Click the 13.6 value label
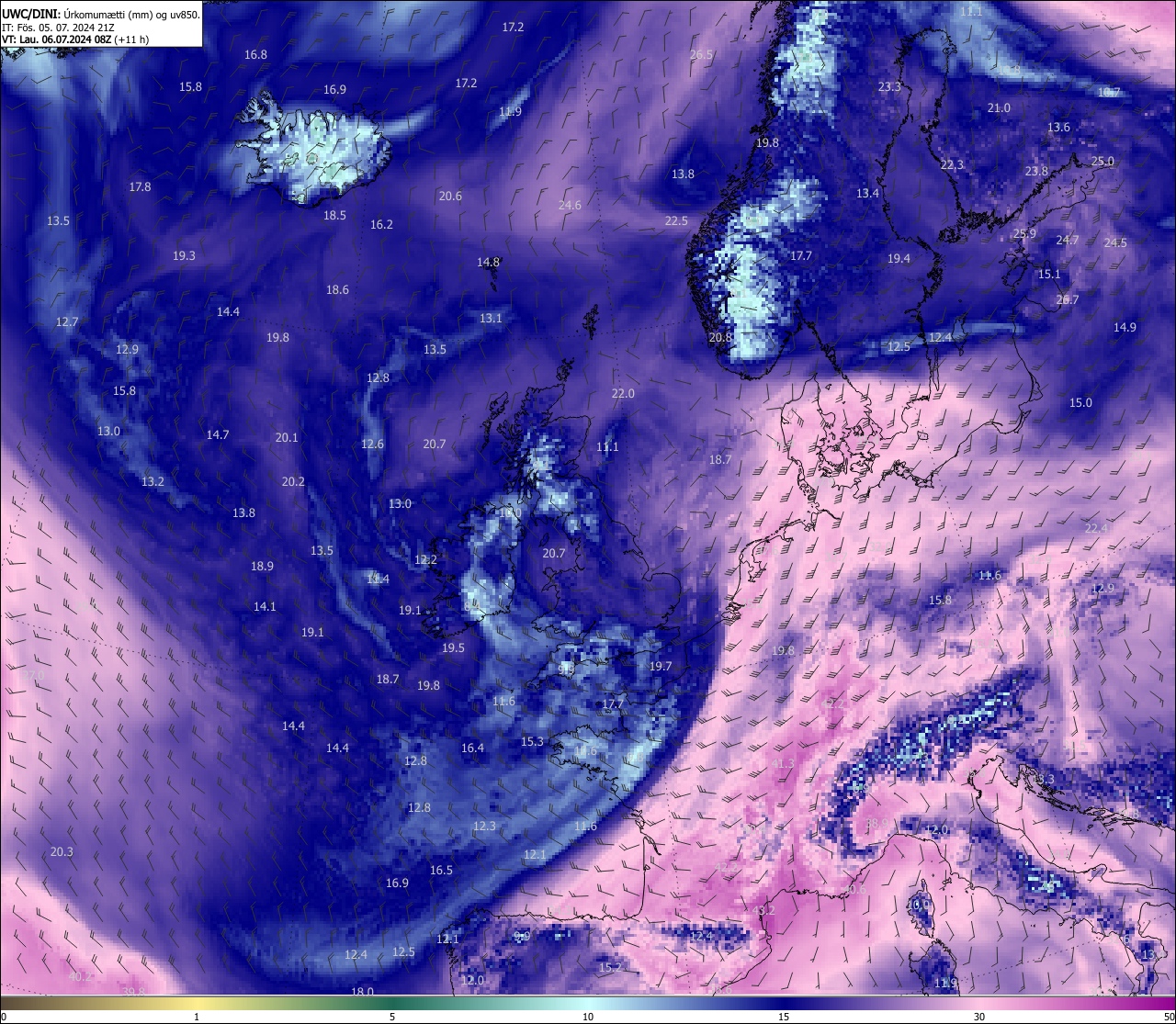 [x=1058, y=128]
